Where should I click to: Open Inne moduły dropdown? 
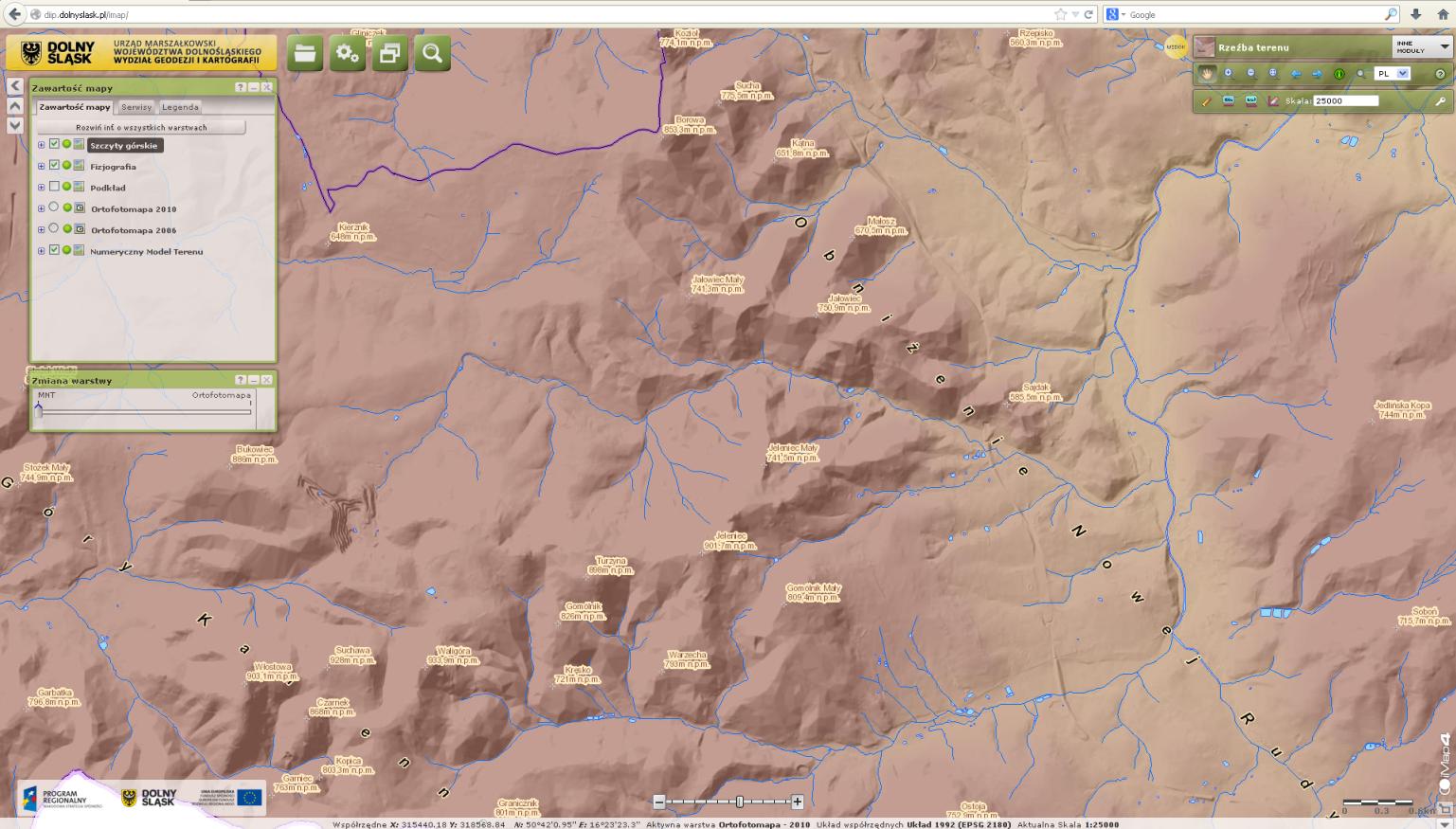click(x=1422, y=46)
